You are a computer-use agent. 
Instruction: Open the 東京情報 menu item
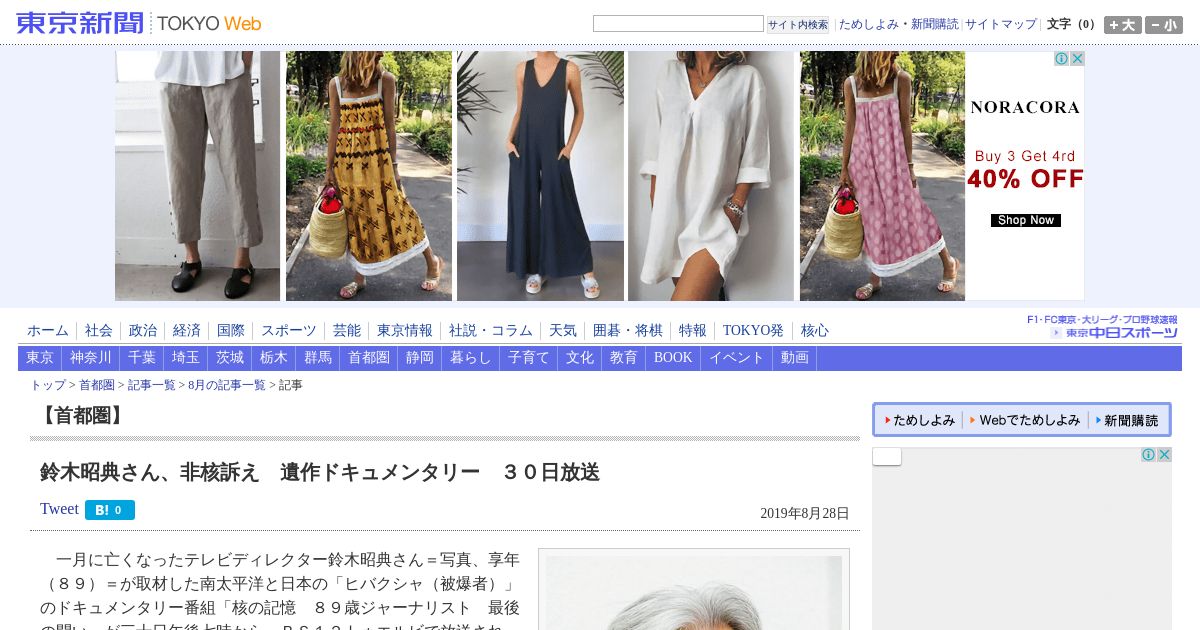[x=405, y=331]
